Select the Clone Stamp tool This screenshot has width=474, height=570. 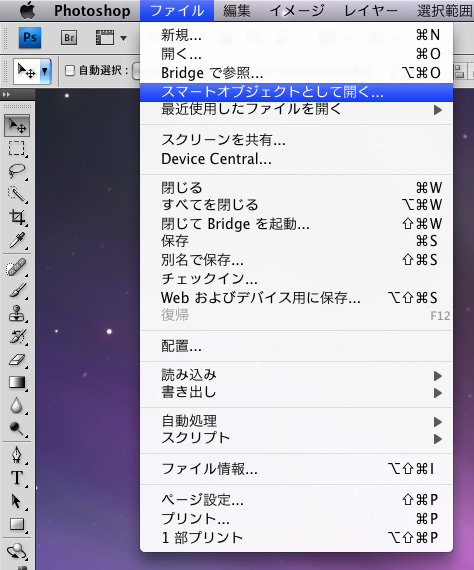(x=17, y=313)
